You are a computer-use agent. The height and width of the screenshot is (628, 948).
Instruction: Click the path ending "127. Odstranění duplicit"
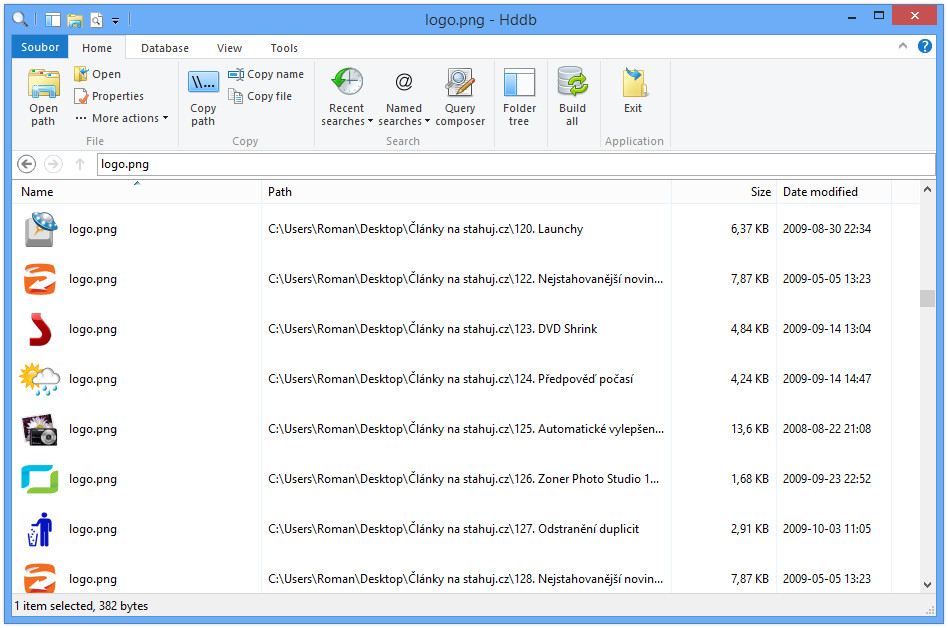pyautogui.click(x=453, y=529)
